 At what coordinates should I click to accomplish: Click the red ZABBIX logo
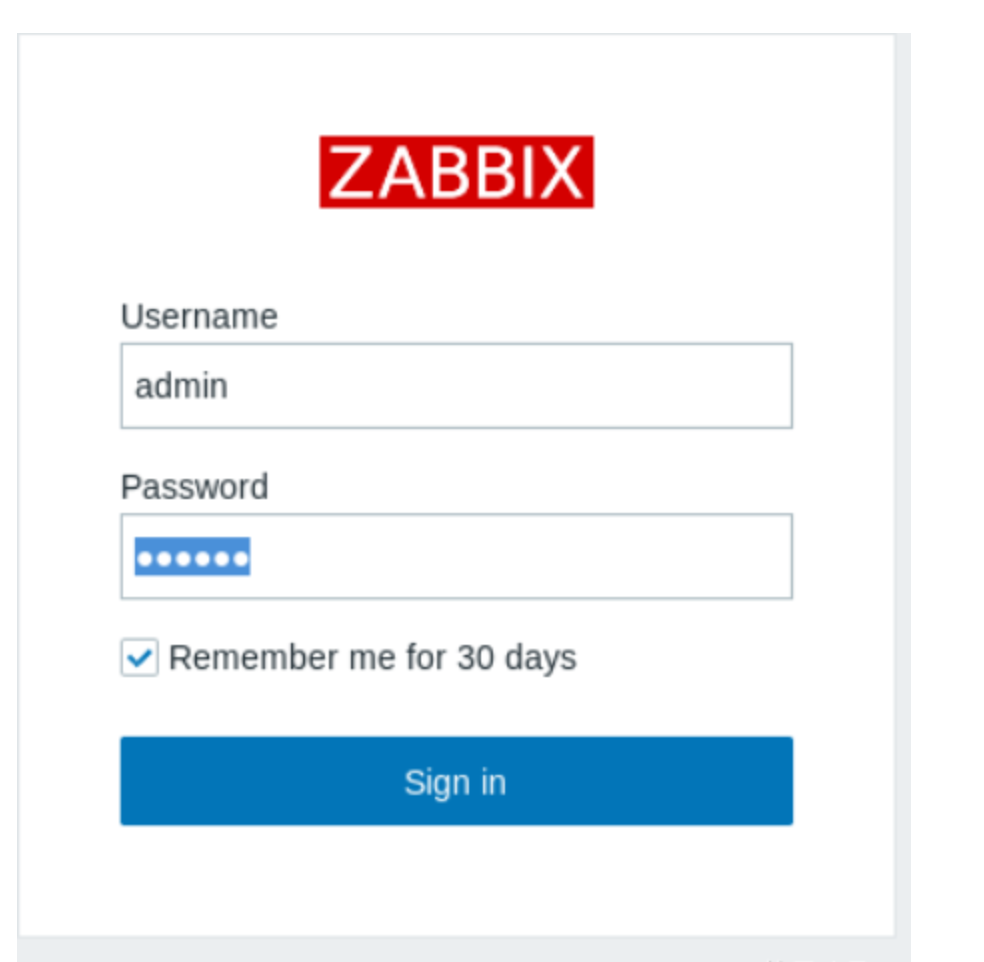[x=456, y=172]
